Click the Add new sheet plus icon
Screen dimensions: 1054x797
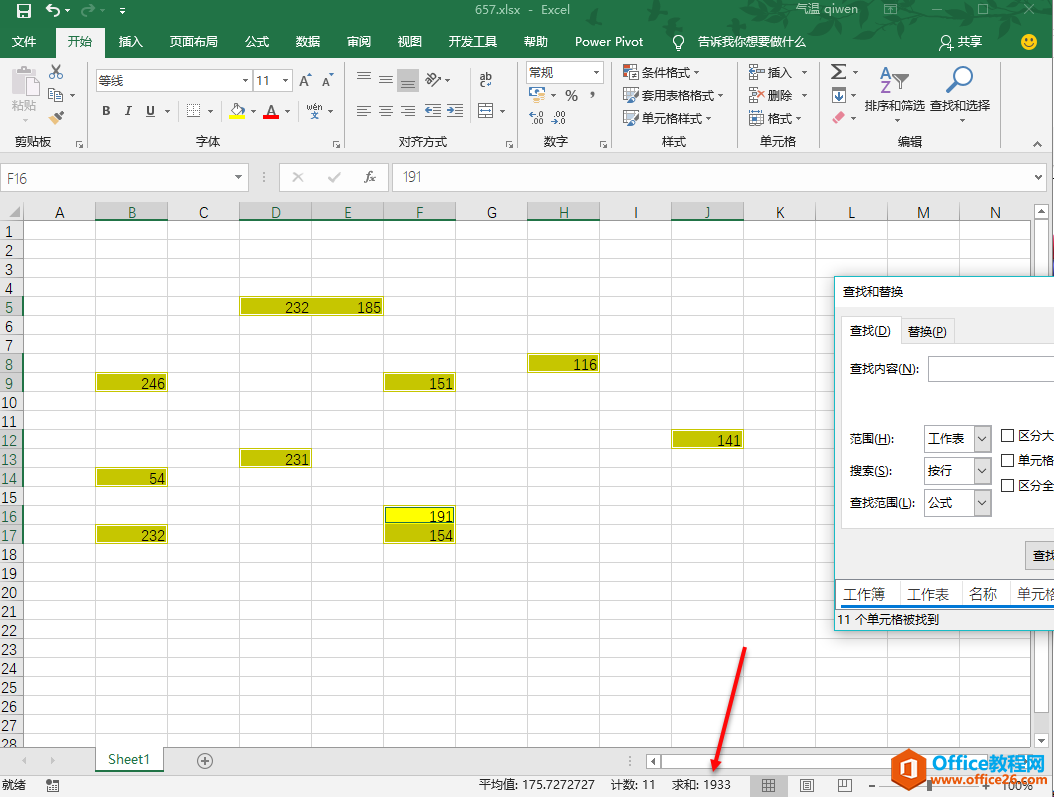(x=205, y=761)
